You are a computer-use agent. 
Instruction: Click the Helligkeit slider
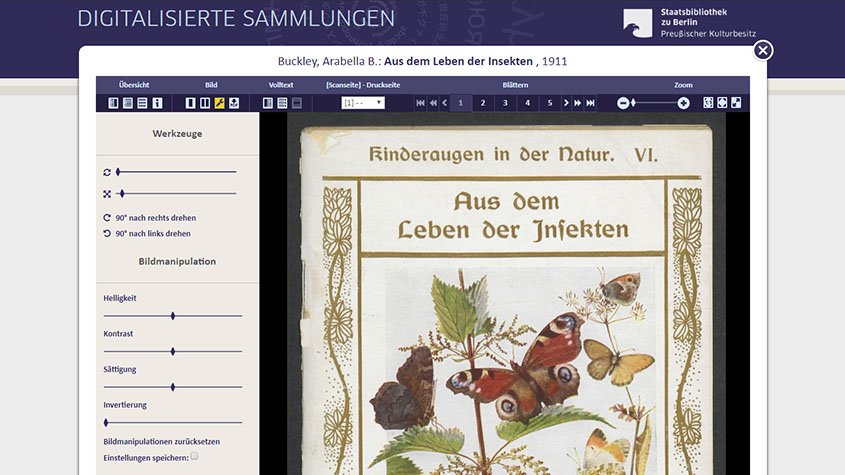[x=172, y=316]
